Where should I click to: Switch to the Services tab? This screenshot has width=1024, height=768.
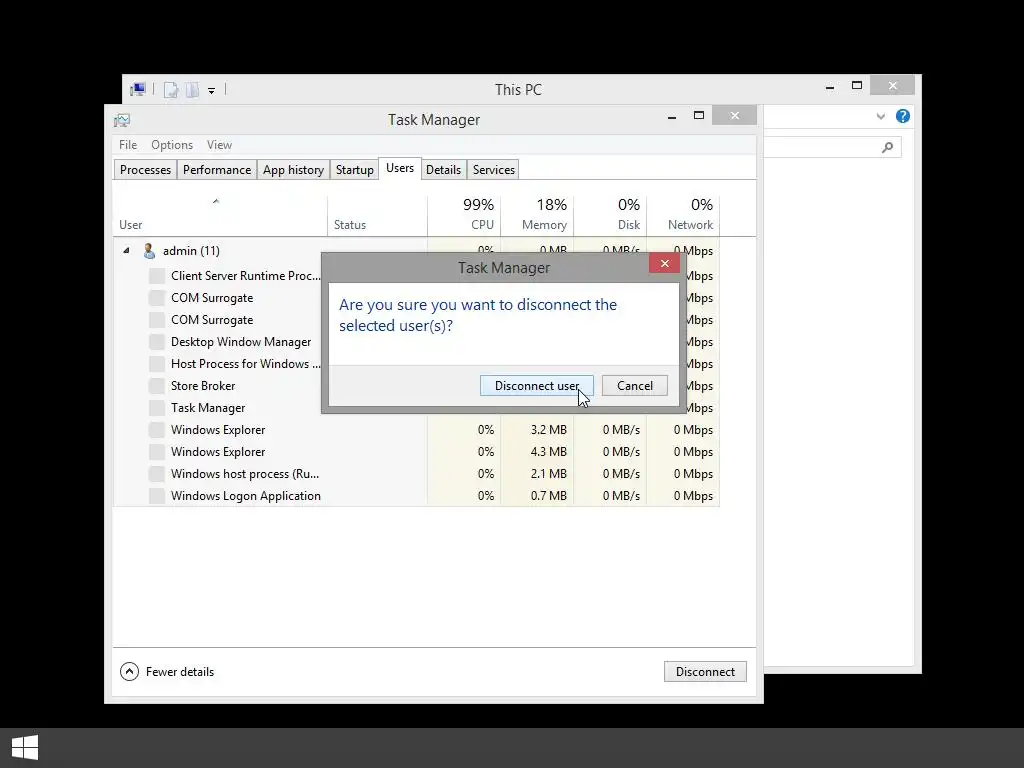coord(494,170)
